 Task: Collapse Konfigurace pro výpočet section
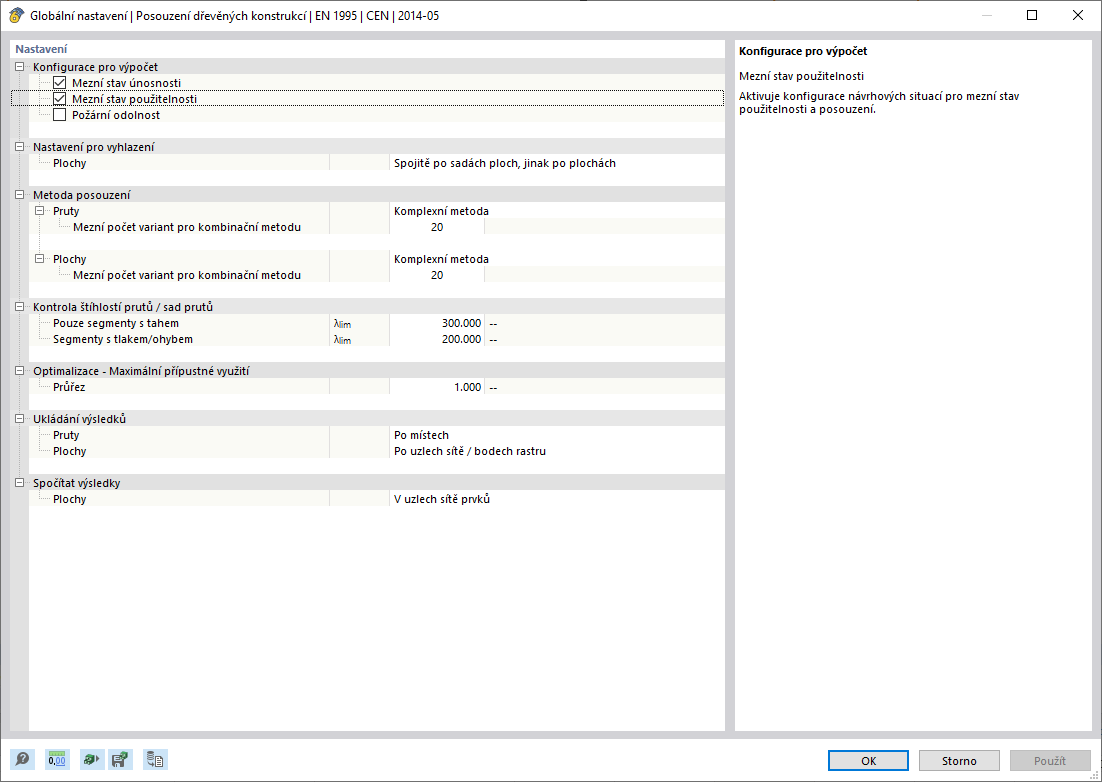pos(20,67)
